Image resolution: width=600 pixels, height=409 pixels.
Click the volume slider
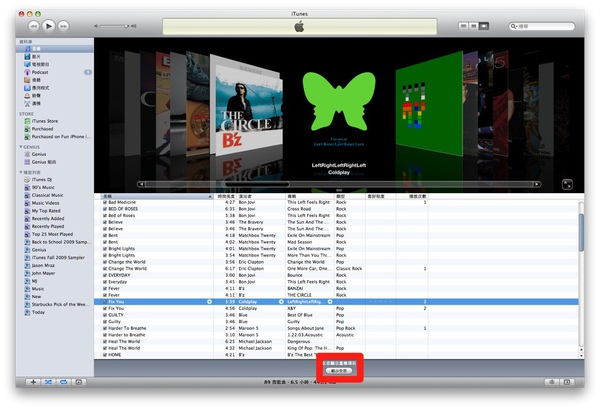(113, 26)
